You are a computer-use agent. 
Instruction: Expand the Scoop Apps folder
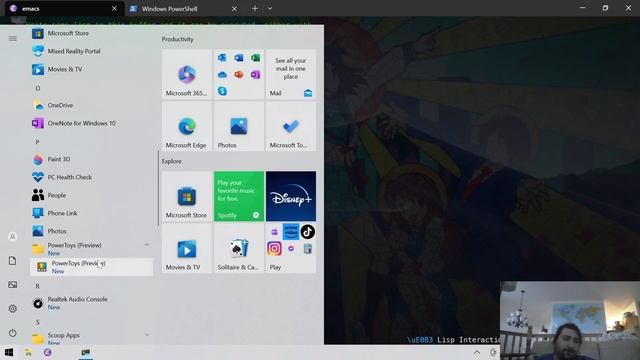point(92,338)
